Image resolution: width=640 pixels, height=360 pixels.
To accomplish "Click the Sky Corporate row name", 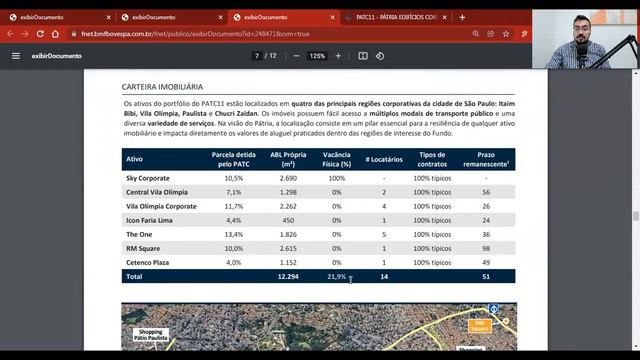I will pyautogui.click(x=148, y=178).
